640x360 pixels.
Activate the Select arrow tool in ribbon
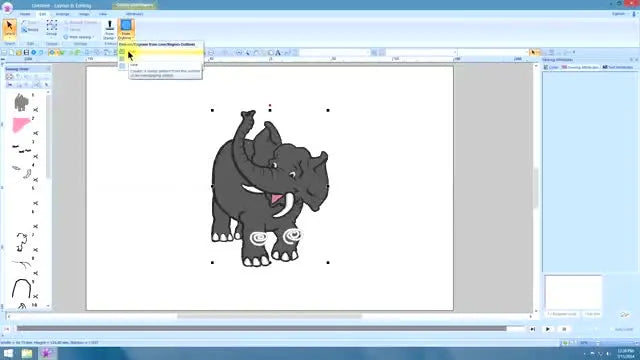9,29
